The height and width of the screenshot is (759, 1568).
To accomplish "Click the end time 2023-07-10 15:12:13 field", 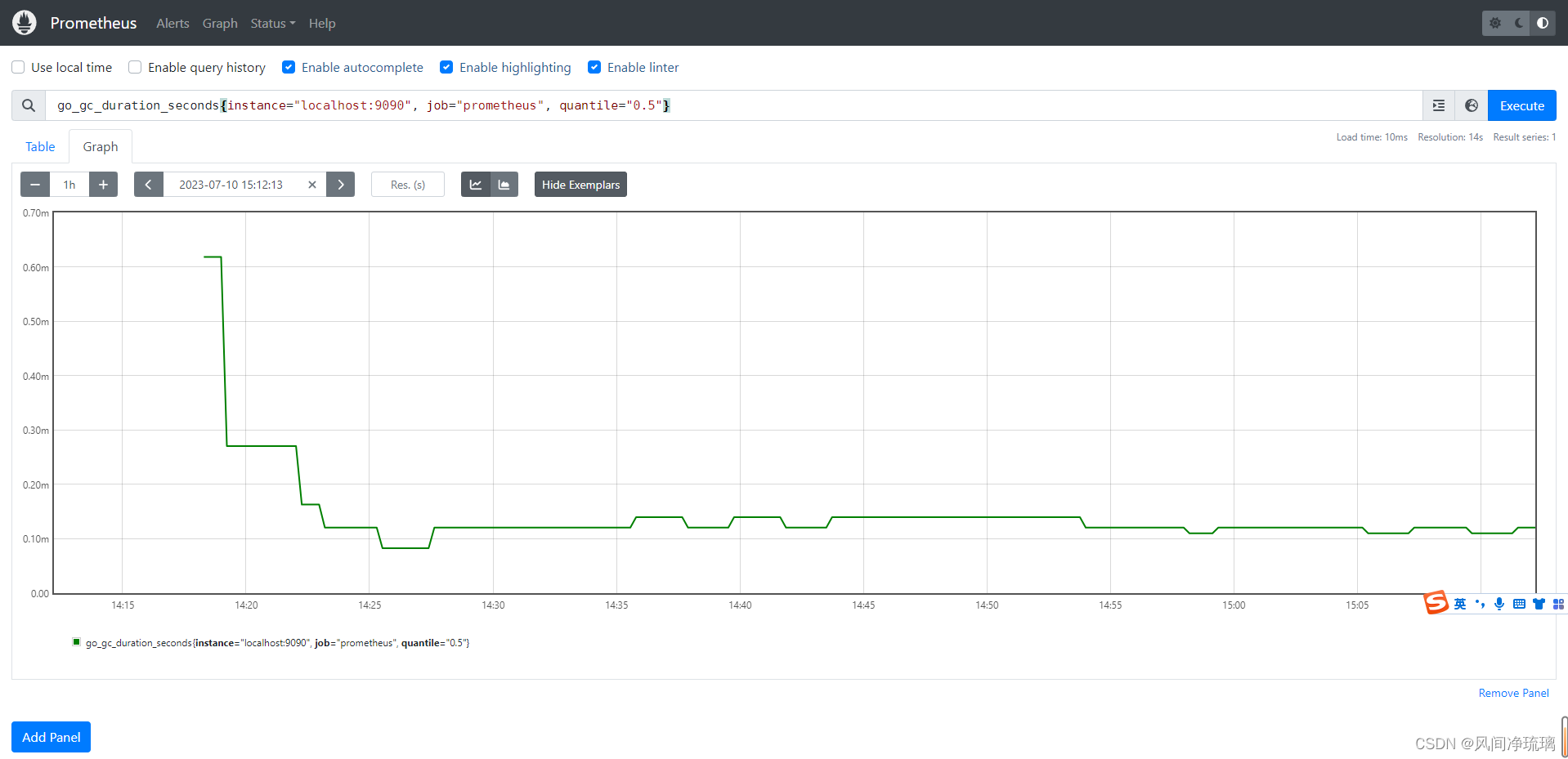I will tap(233, 185).
